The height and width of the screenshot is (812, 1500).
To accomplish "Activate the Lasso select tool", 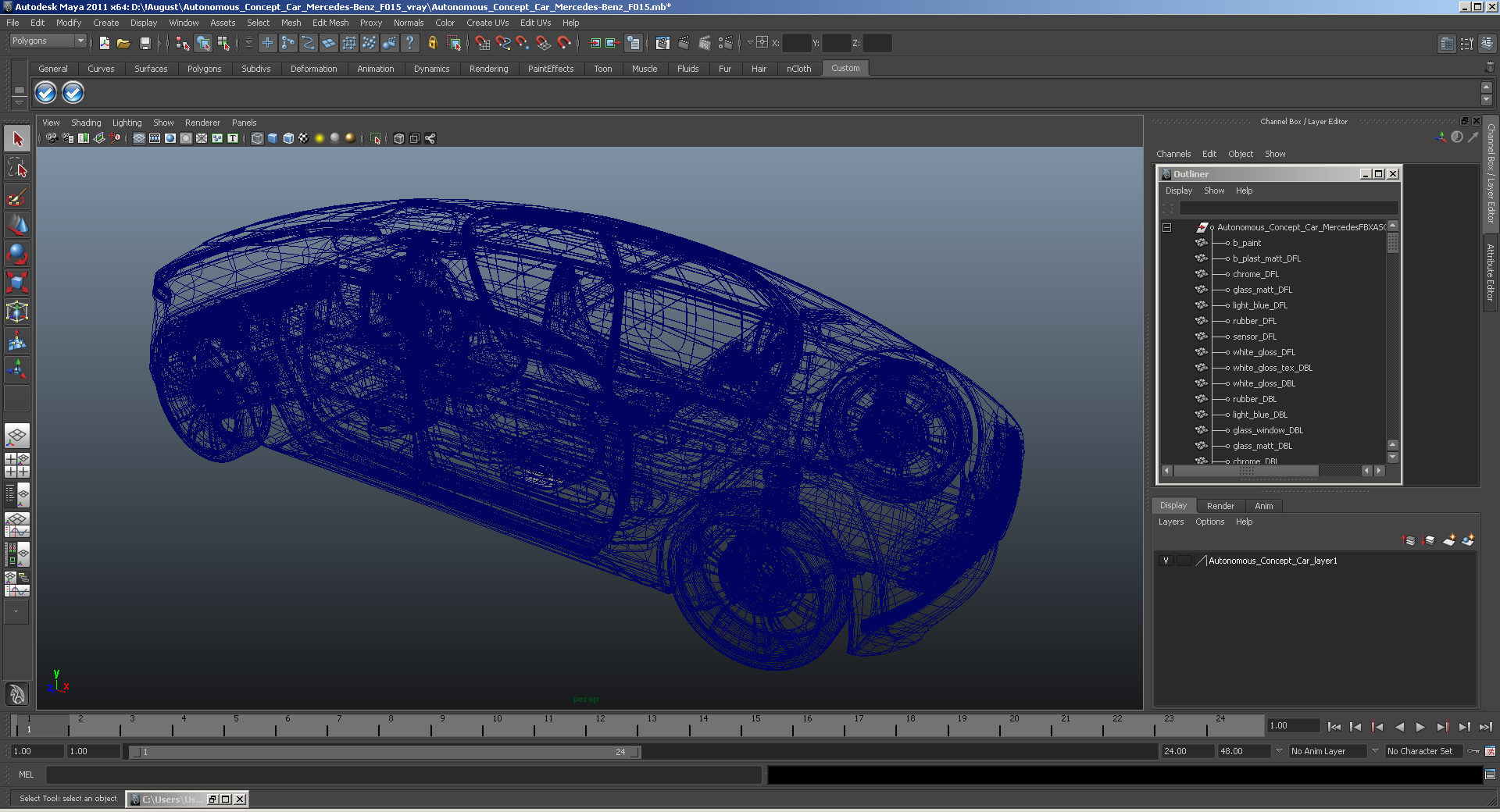I will (17, 167).
